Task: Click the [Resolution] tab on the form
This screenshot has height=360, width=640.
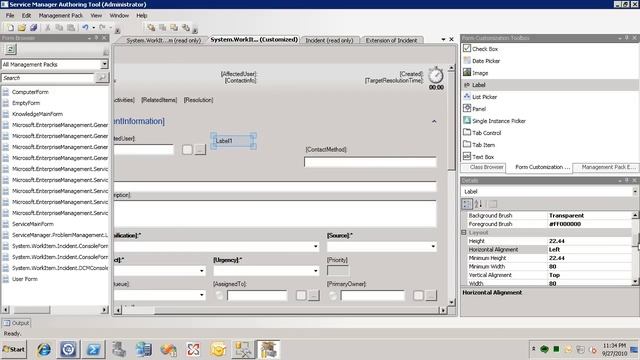Action: coord(198,100)
